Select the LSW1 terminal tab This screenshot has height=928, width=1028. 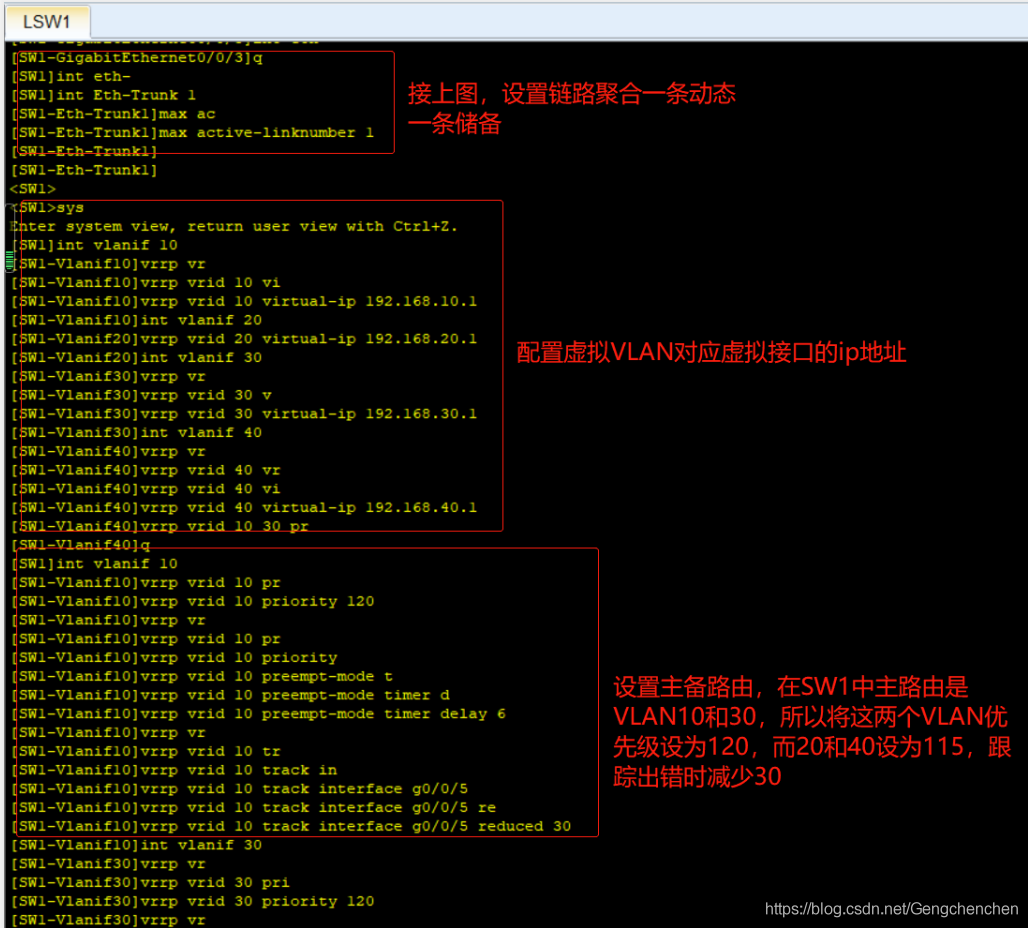point(47,22)
